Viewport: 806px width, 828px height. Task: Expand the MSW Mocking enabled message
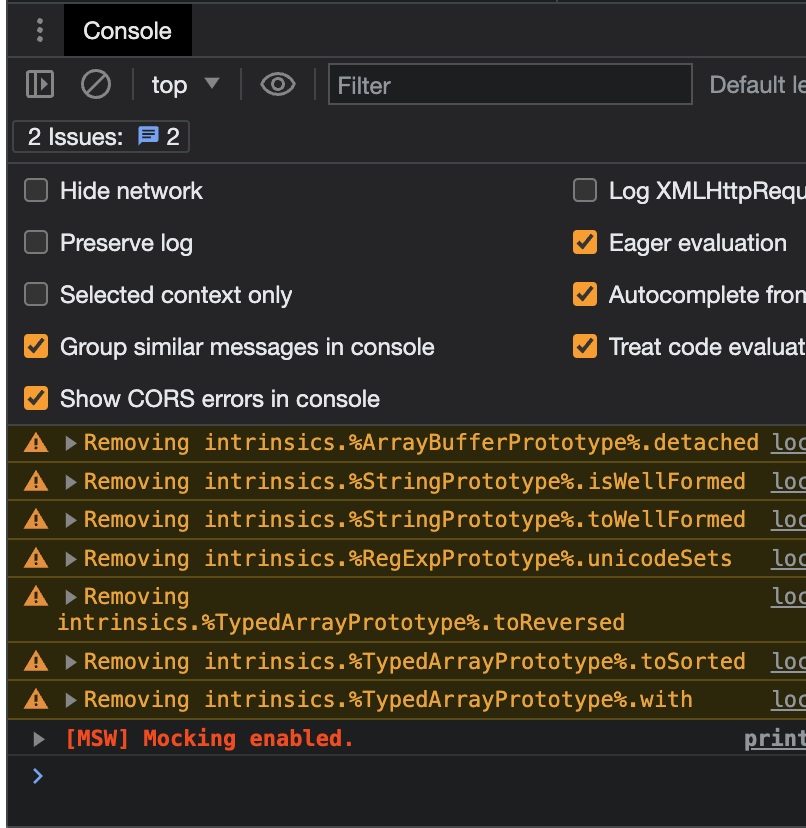[x=39, y=740]
